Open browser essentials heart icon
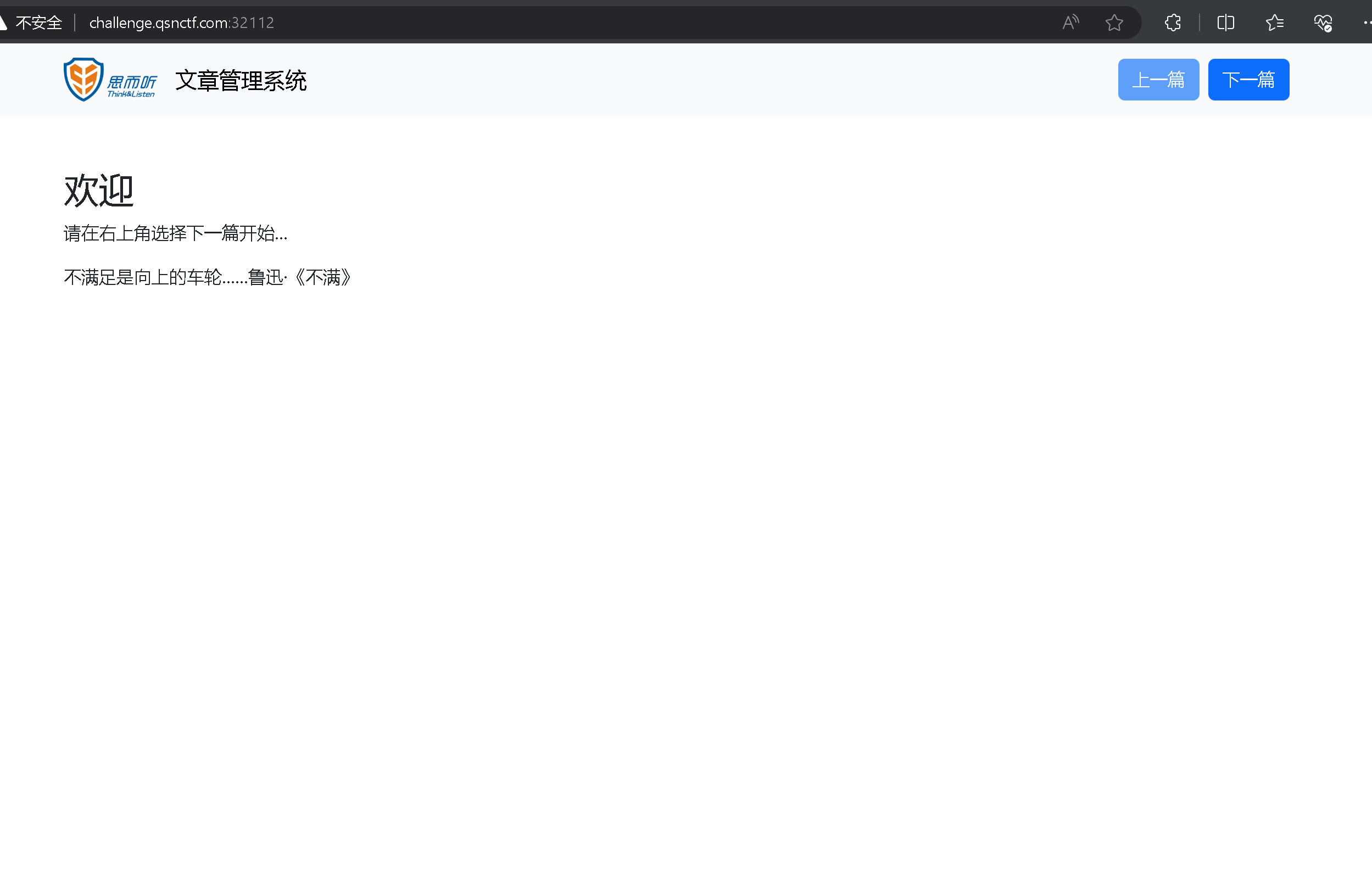Image resolution: width=1372 pixels, height=889 pixels. [1323, 23]
